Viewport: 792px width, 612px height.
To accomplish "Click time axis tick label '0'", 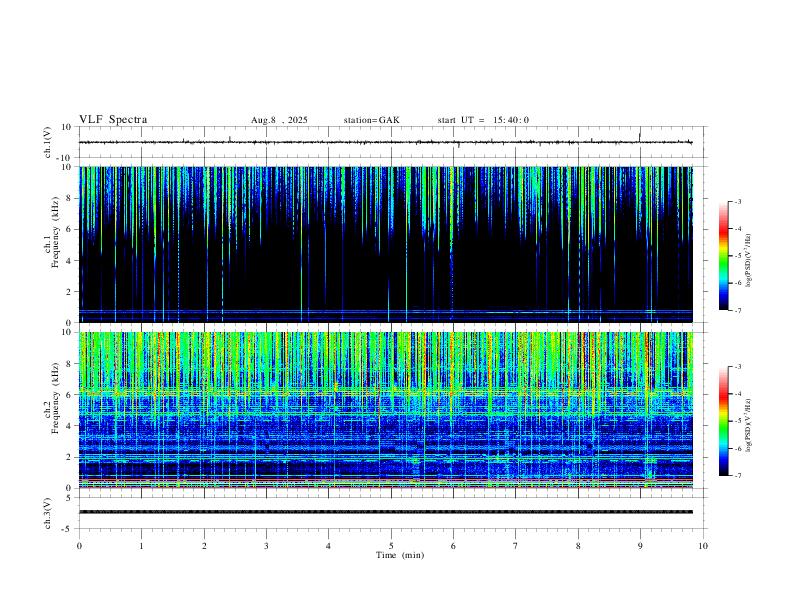I will click(x=79, y=546).
